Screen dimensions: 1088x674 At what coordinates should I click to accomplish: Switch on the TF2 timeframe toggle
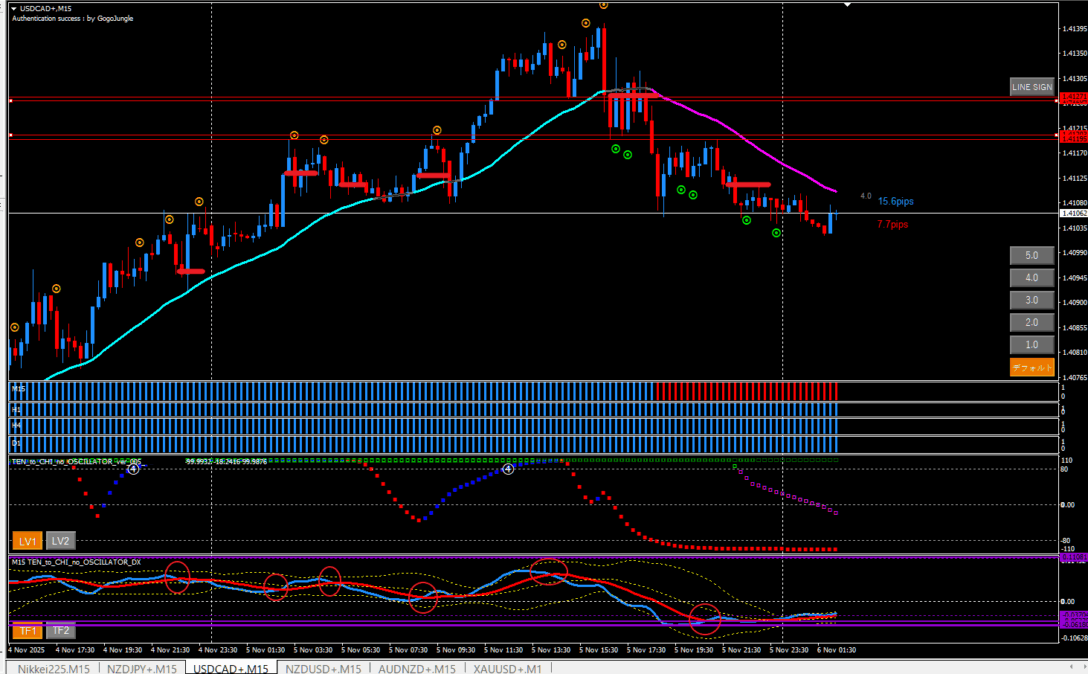coord(61,631)
